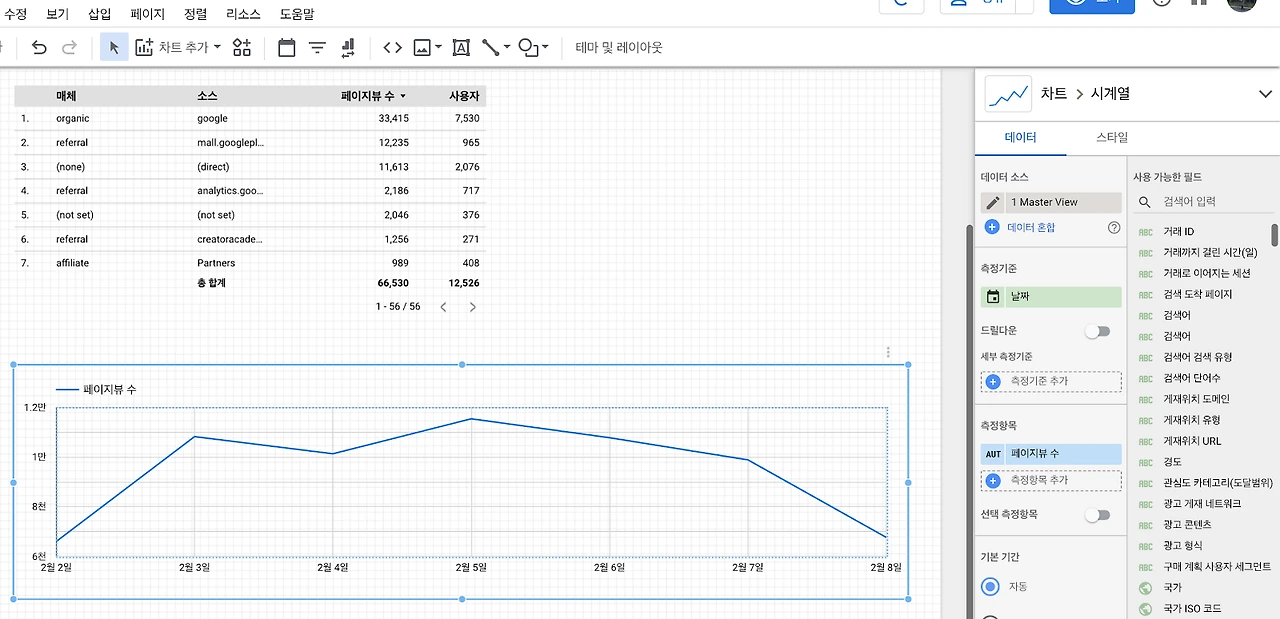This screenshot has height=619, width=1280.
Task: Click 차트 in the panel breadcrumb
Action: 1054,94
